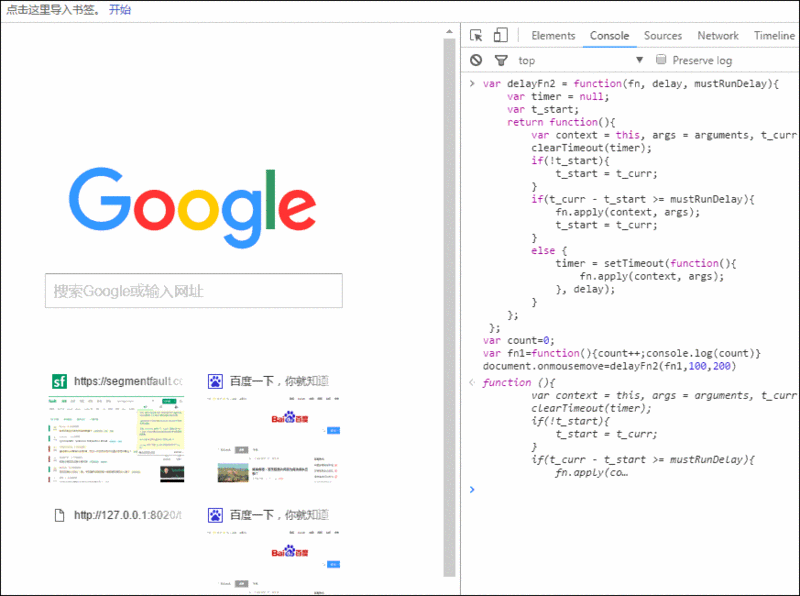Toggle the device mode icon
This screenshot has height=596, width=800.
(501, 35)
